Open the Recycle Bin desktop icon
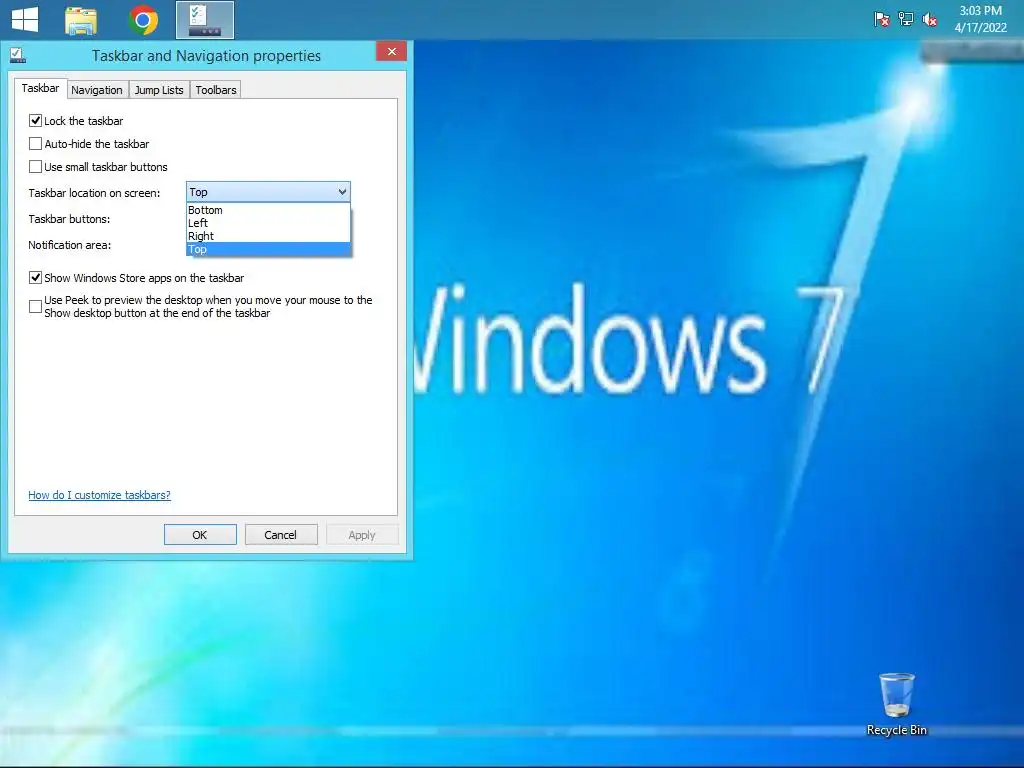 click(897, 705)
